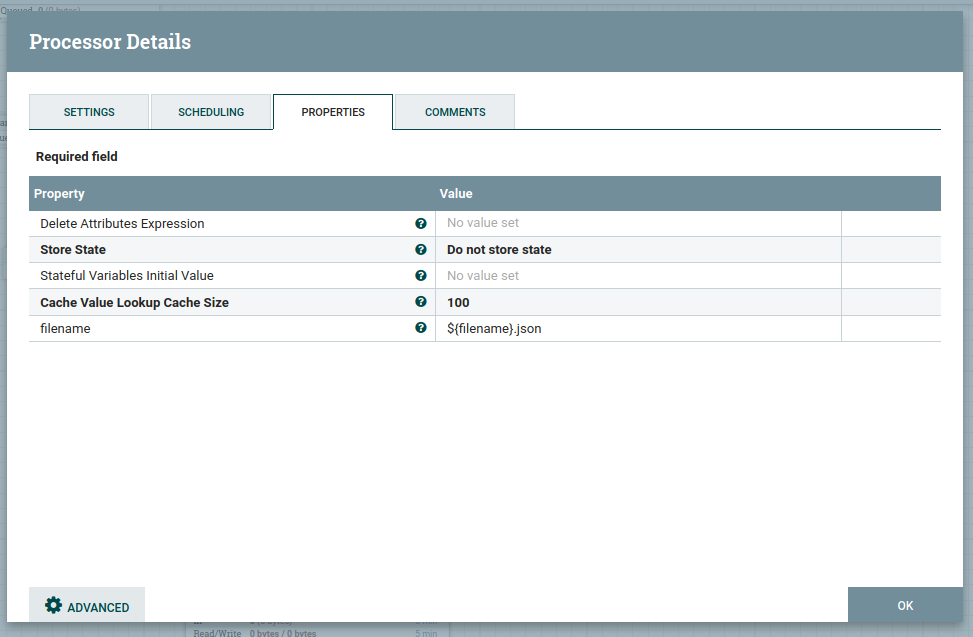Click help icon beside filename property
This screenshot has height=637, width=973.
421,328
